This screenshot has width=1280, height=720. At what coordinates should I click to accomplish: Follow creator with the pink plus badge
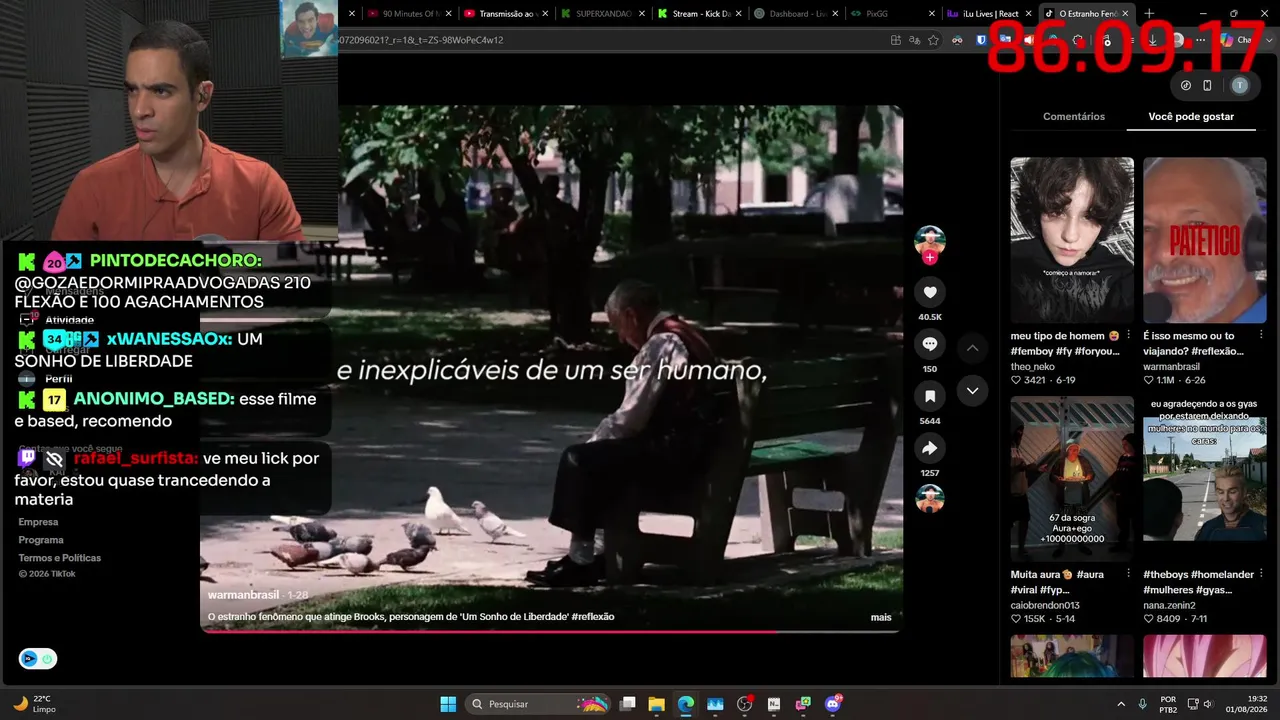click(930, 258)
